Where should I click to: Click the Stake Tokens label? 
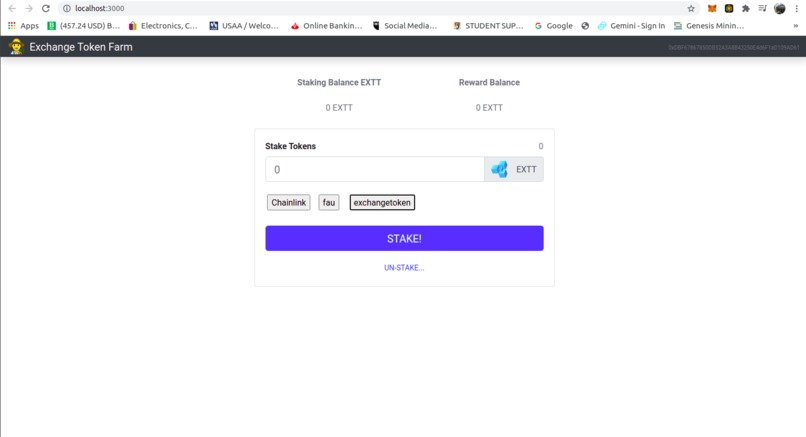(x=290, y=146)
